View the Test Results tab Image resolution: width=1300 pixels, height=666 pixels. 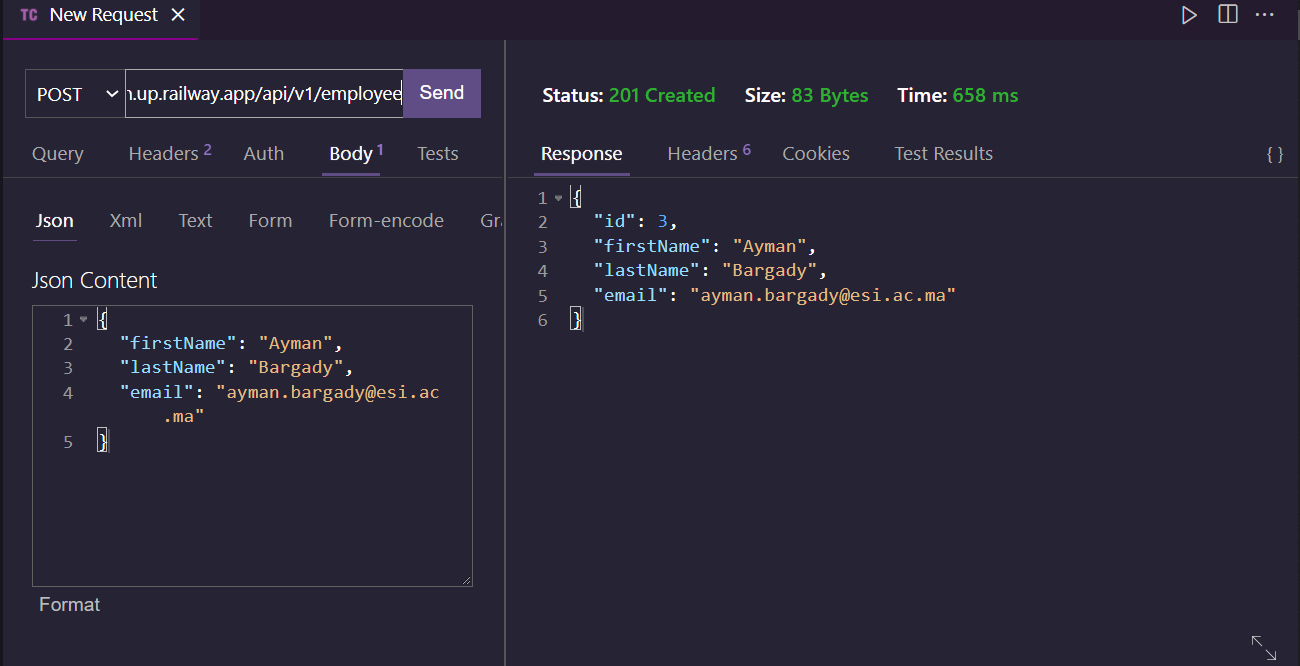pyautogui.click(x=943, y=153)
